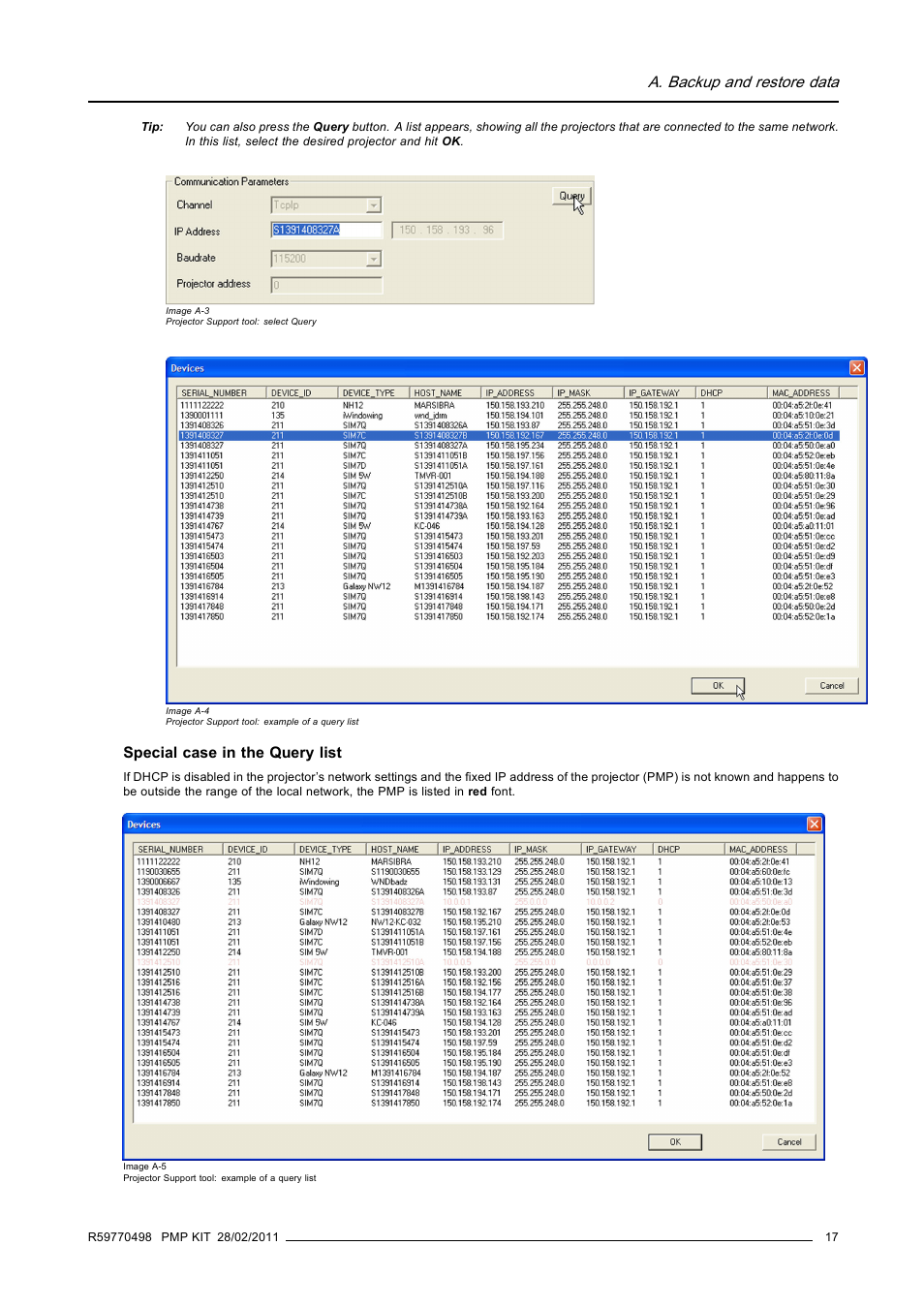Cancel the Image A-4 Devices dialog
The image size is (924, 1308).
(832, 686)
